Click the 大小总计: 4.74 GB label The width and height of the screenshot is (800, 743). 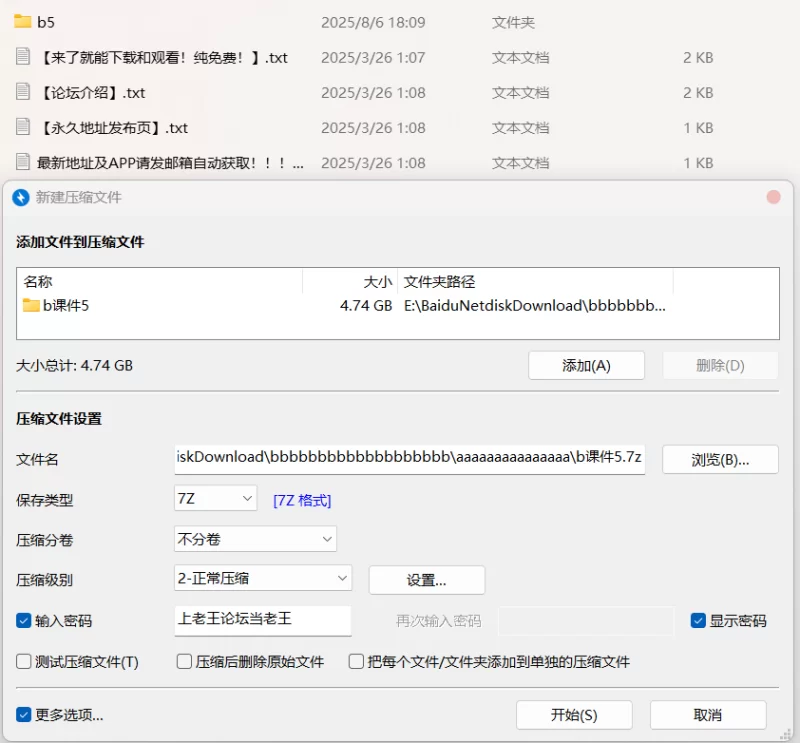[x=74, y=365]
